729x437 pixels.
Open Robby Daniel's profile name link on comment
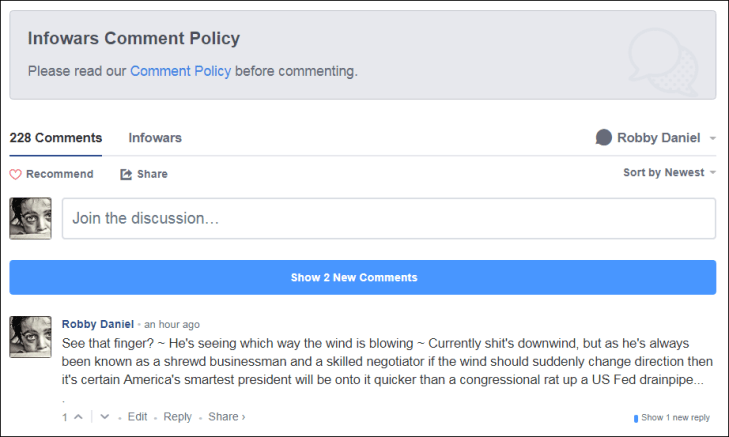point(97,324)
